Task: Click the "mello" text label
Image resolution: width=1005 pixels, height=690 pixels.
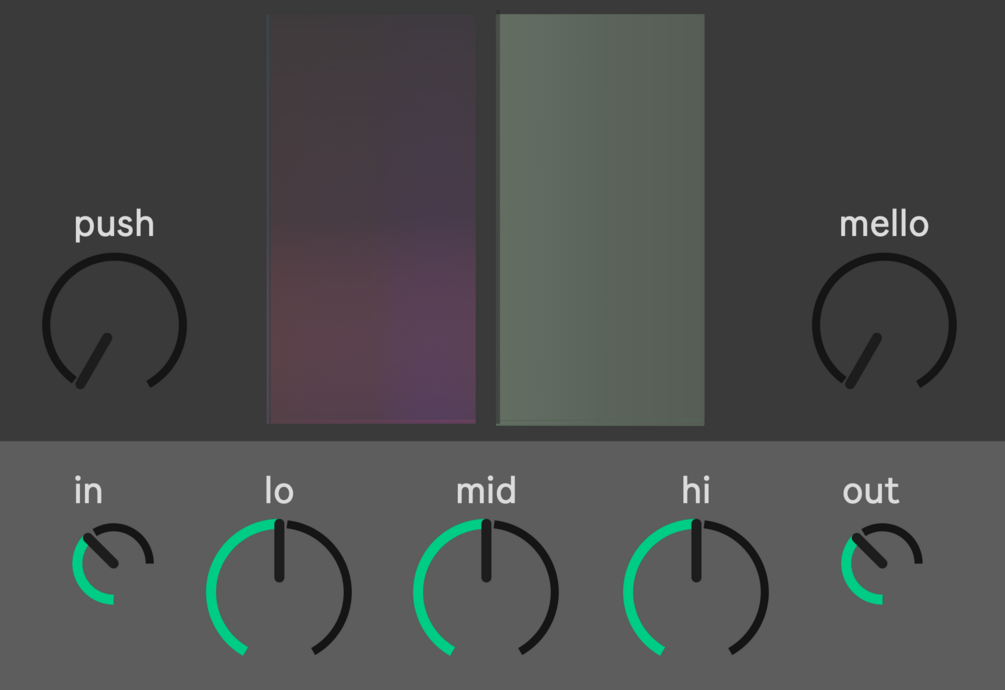Action: click(x=884, y=224)
